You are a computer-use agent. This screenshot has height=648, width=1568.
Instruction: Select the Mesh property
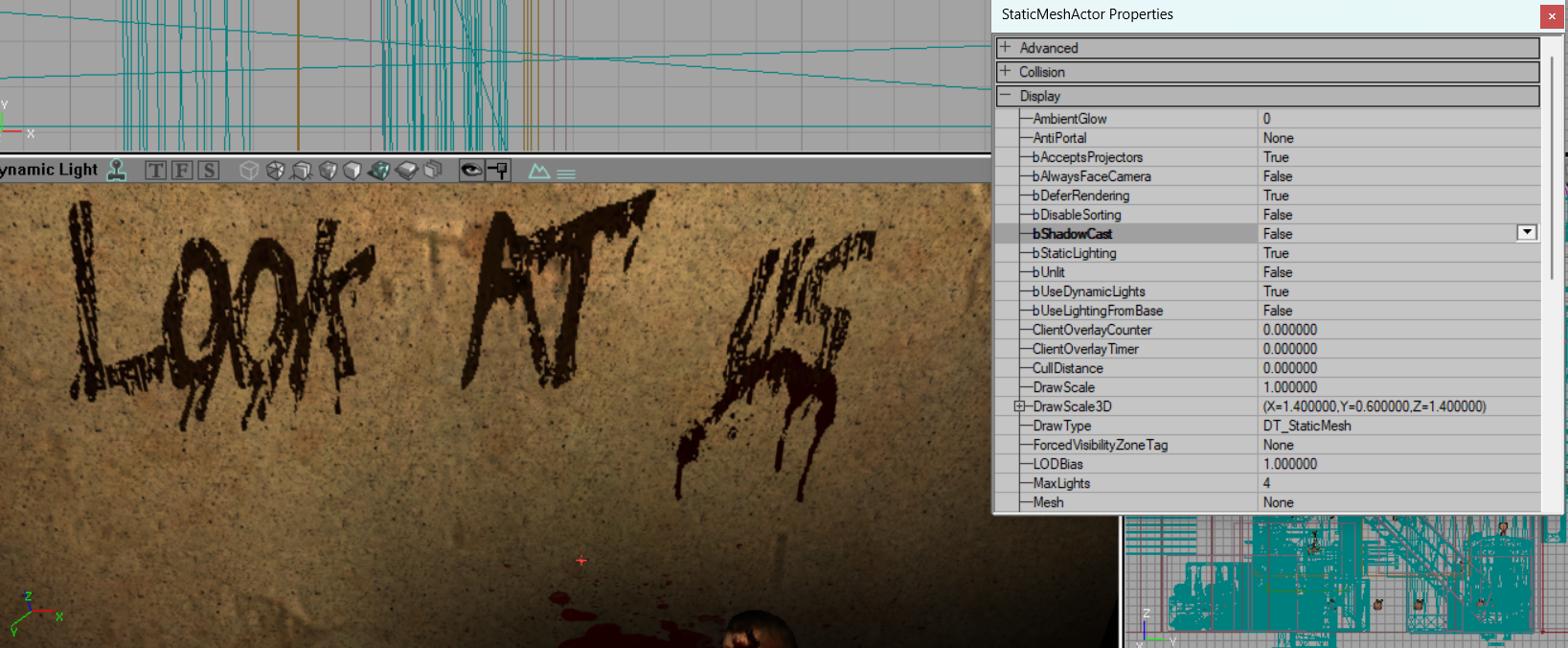click(x=1048, y=502)
